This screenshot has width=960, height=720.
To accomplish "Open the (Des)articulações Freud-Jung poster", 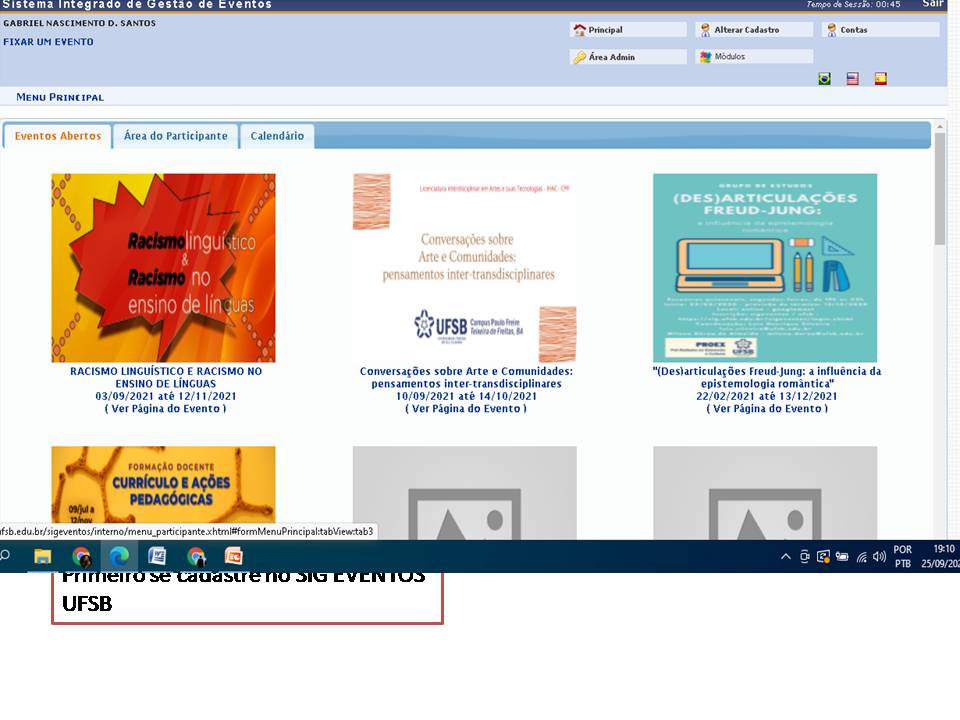I will [765, 268].
